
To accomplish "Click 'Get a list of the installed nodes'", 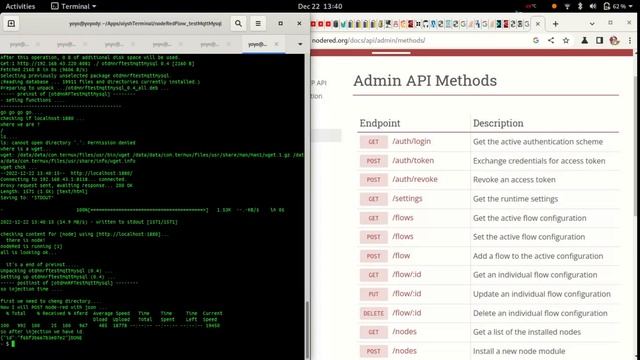I will (527, 332).
